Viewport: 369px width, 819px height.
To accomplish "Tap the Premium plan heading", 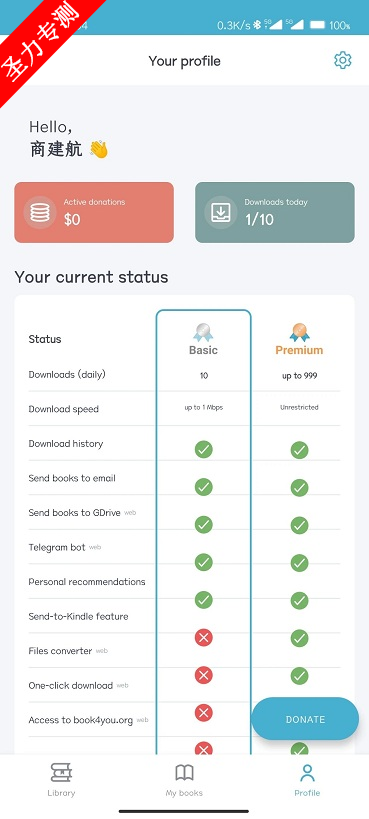I will pos(299,350).
